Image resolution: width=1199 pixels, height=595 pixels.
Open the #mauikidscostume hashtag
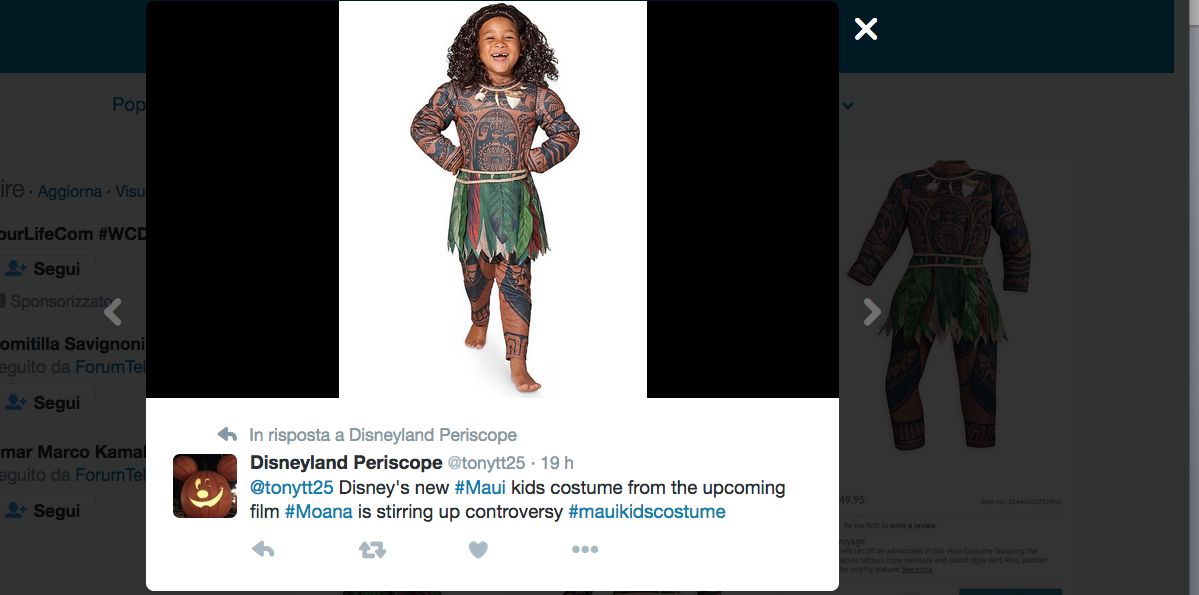(646, 512)
